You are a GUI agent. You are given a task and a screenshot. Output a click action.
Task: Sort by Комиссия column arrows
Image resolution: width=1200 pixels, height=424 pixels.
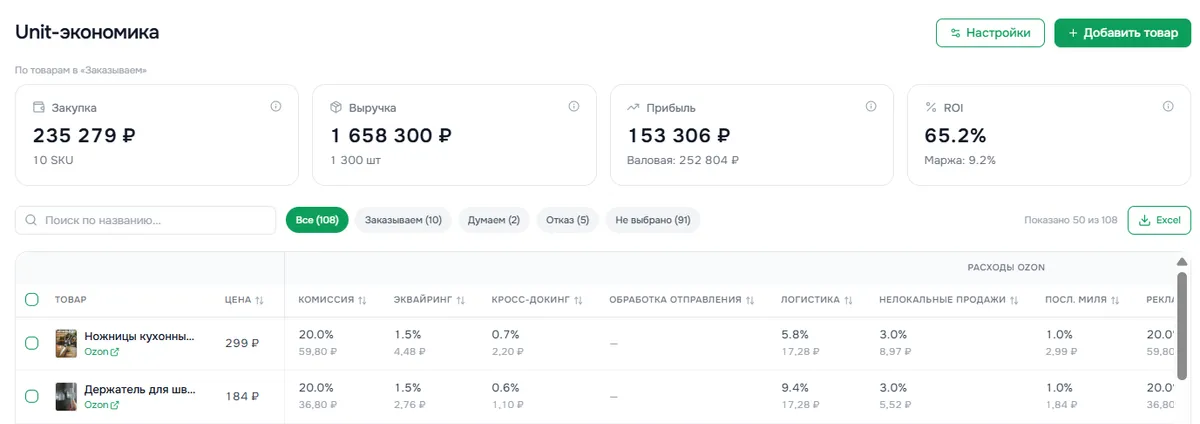coord(363,299)
